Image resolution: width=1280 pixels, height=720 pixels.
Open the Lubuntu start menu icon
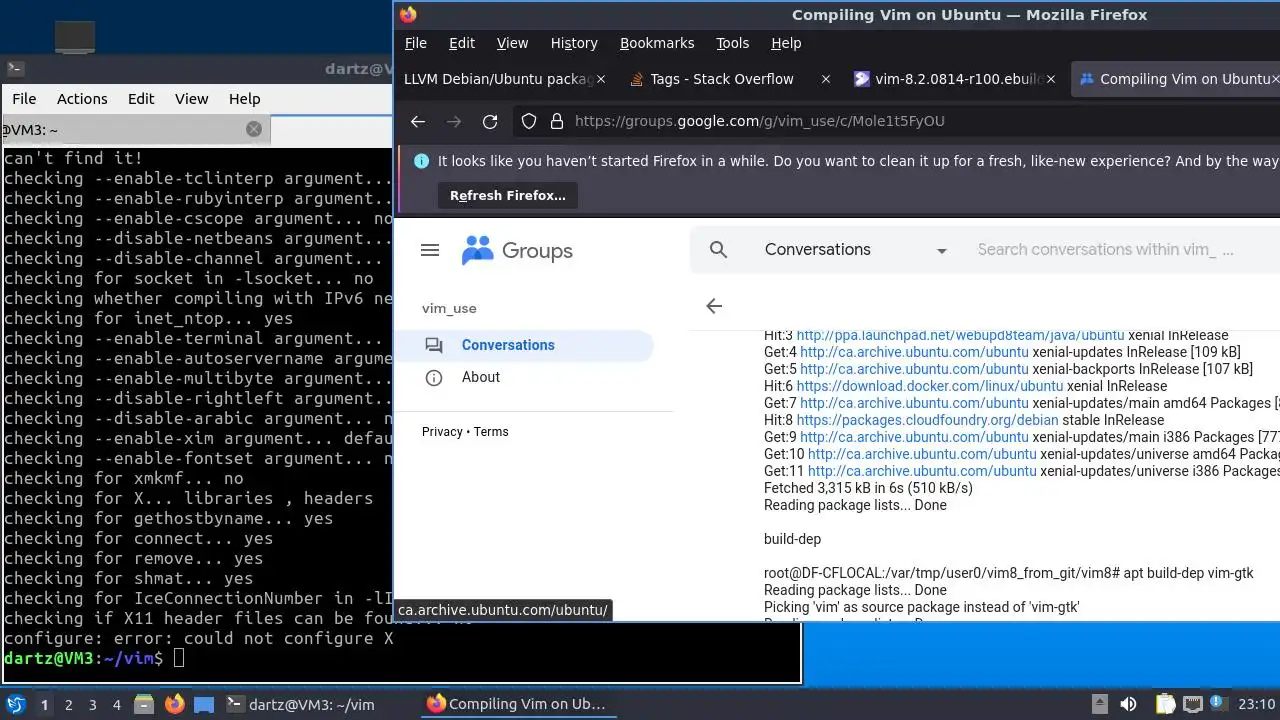tap(16, 704)
